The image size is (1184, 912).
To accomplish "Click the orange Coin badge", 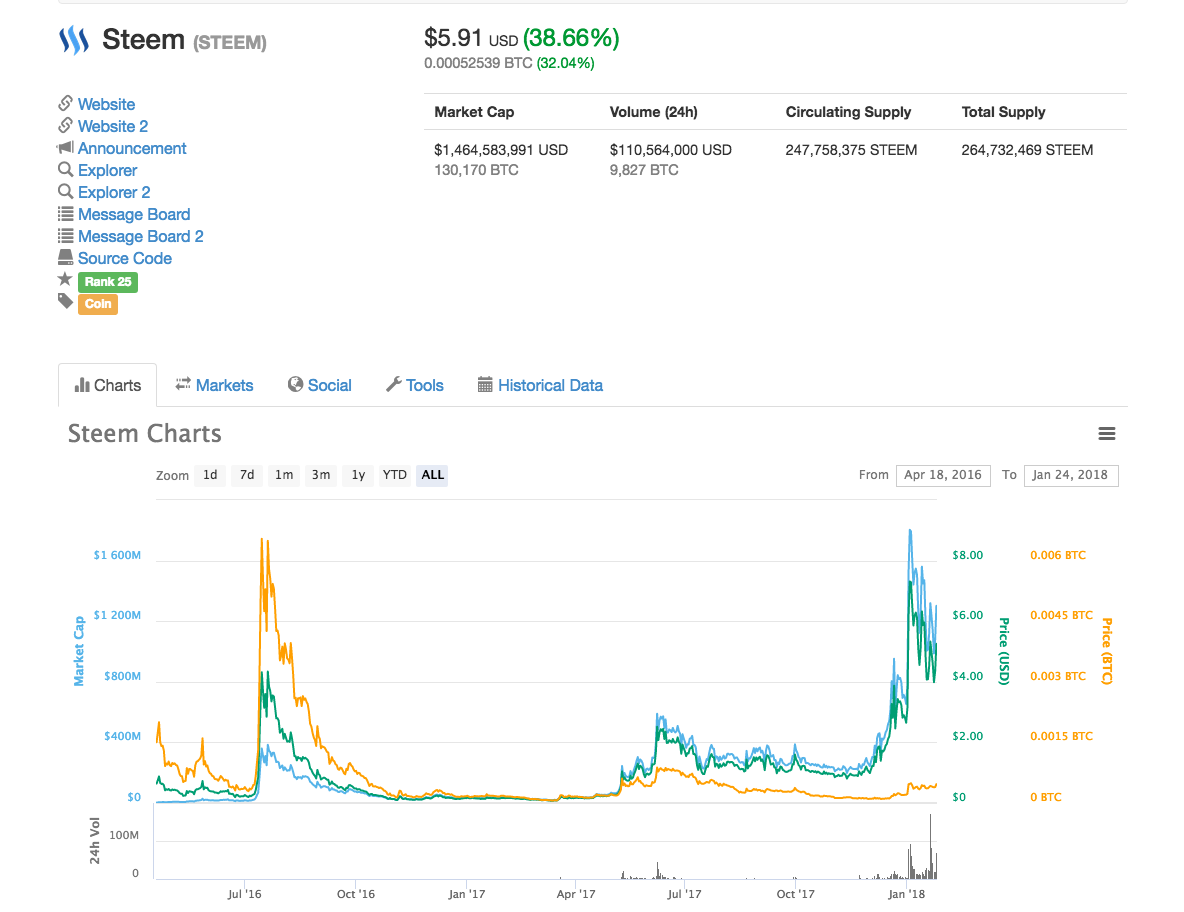I will point(98,303).
